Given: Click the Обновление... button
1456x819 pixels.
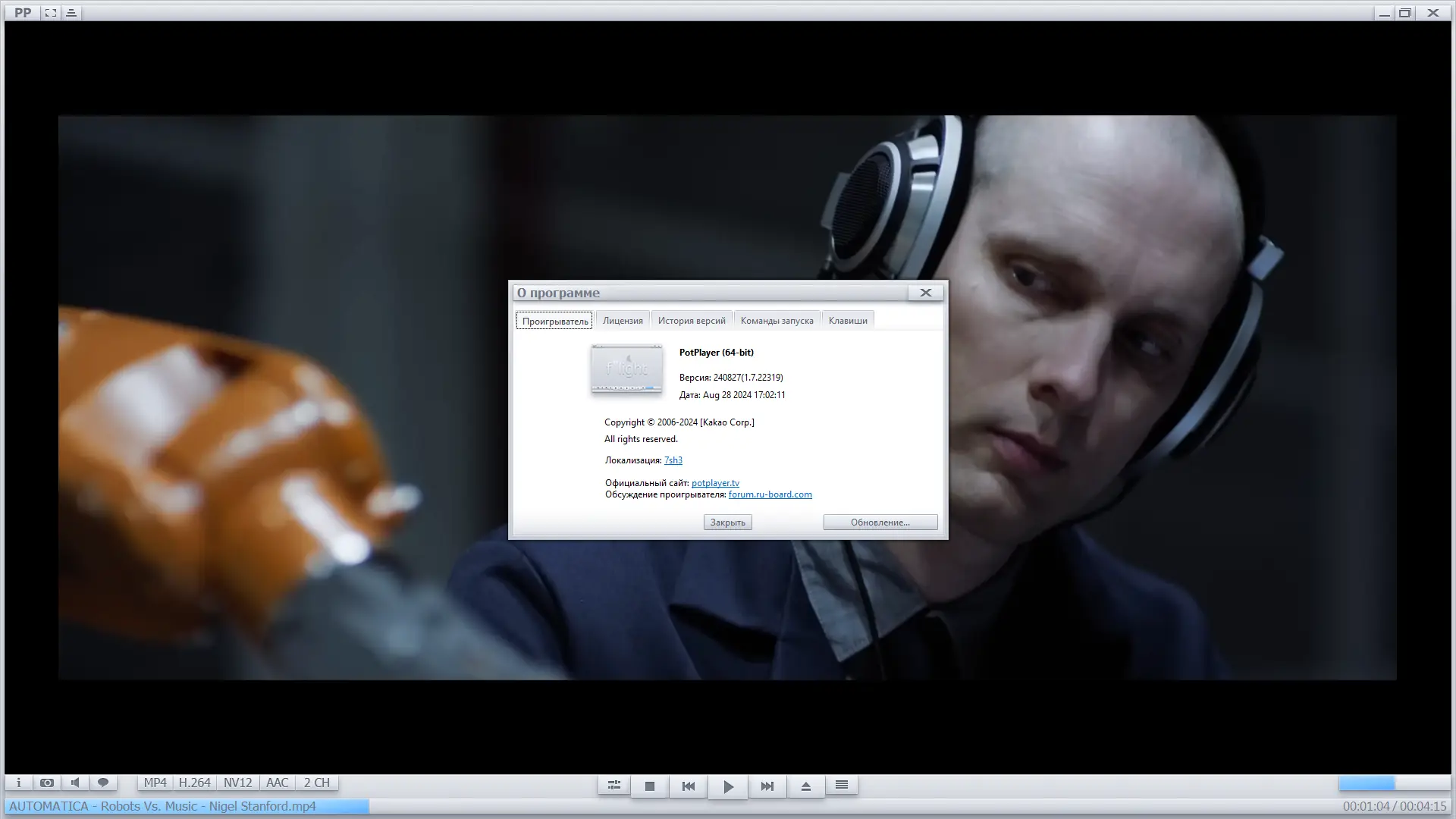Looking at the screenshot, I should coord(880,522).
